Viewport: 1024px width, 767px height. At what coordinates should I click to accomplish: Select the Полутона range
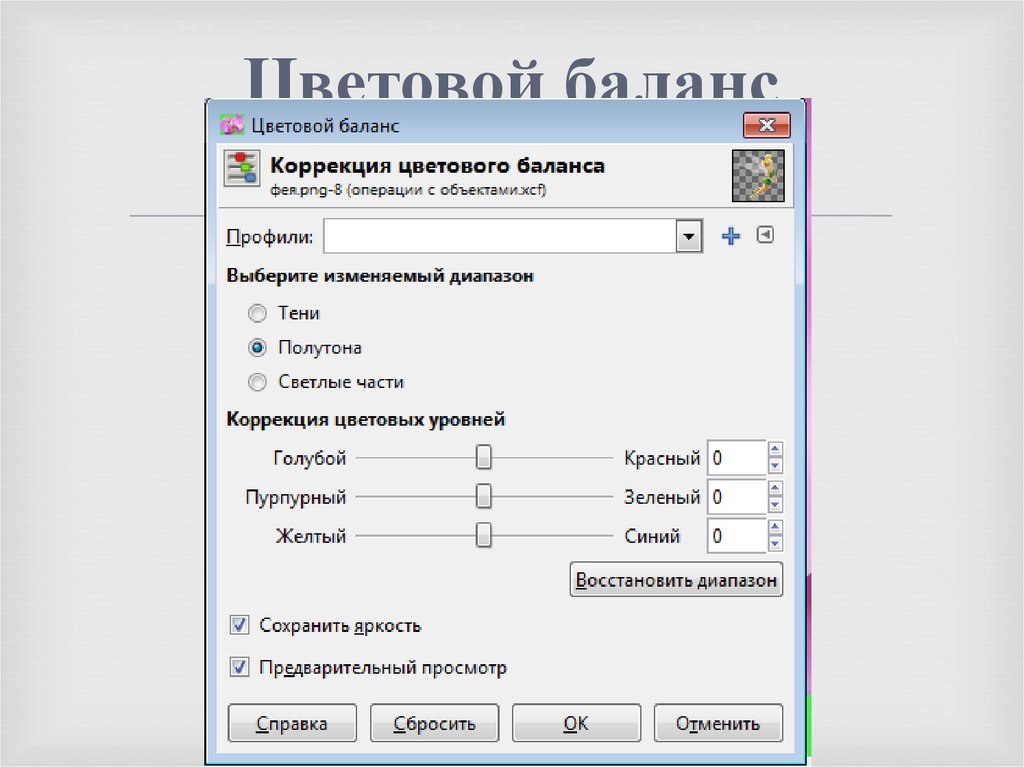[x=257, y=347]
